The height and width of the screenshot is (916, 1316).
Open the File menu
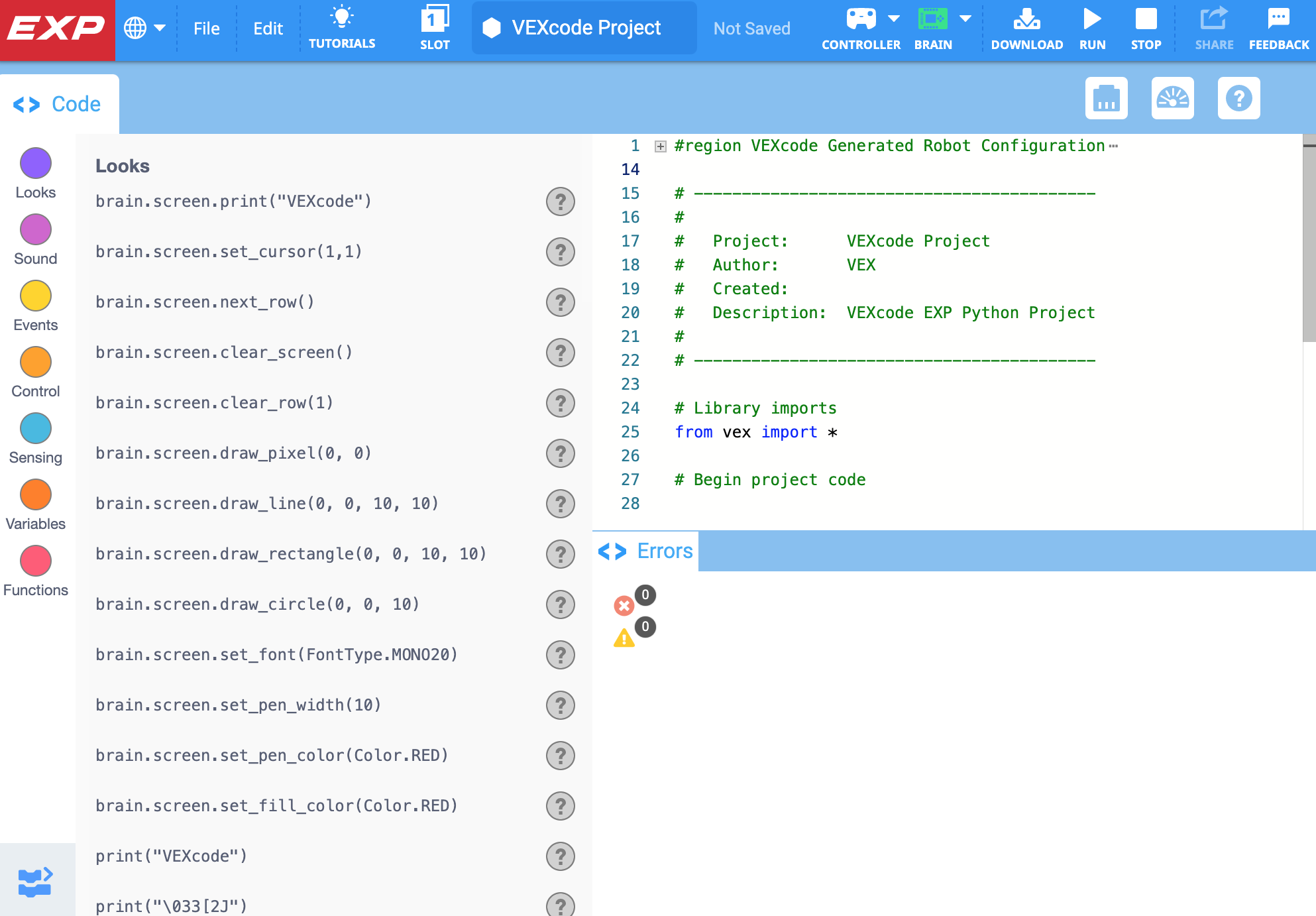point(206,28)
